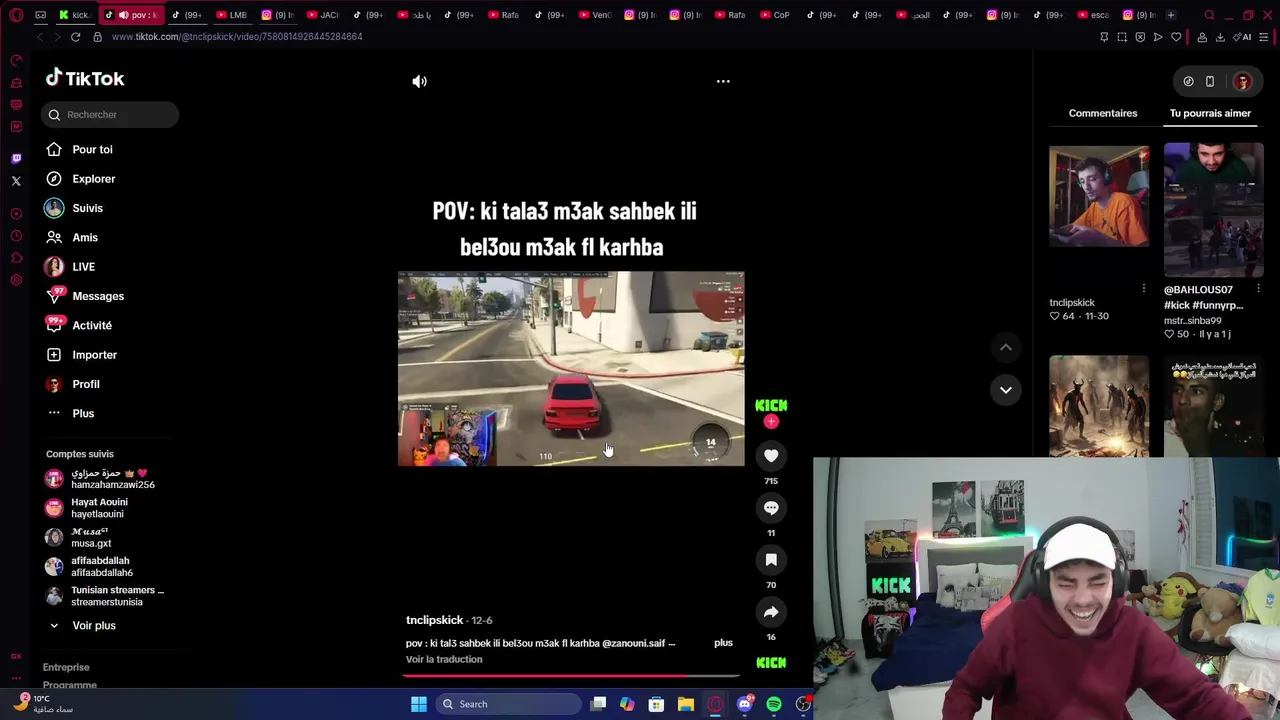Switch to the Commentaires tab

pos(1102,113)
